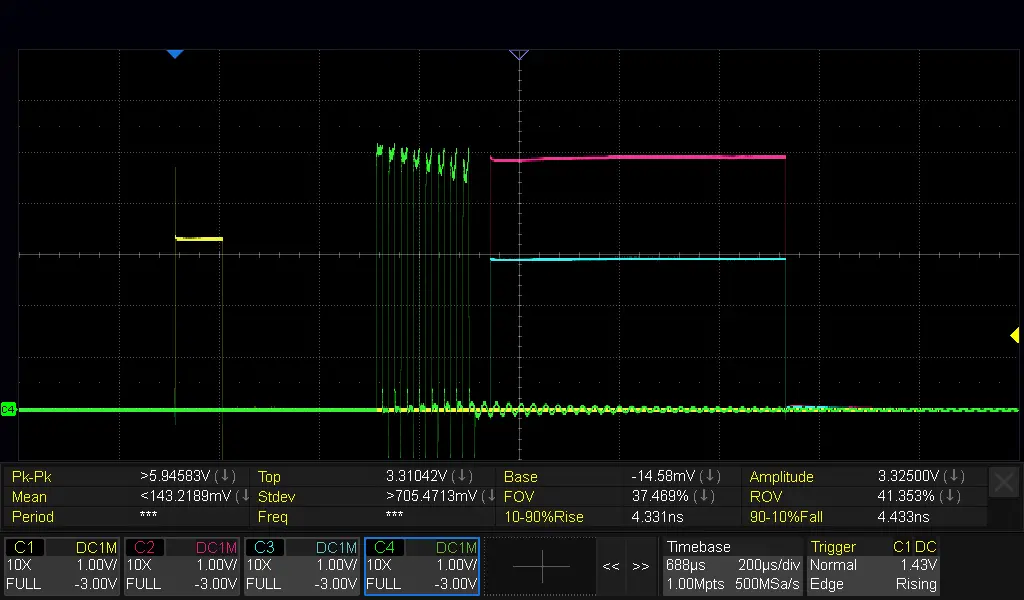Select the Mean measurement entry
1024x600 pixels.
pos(128,496)
